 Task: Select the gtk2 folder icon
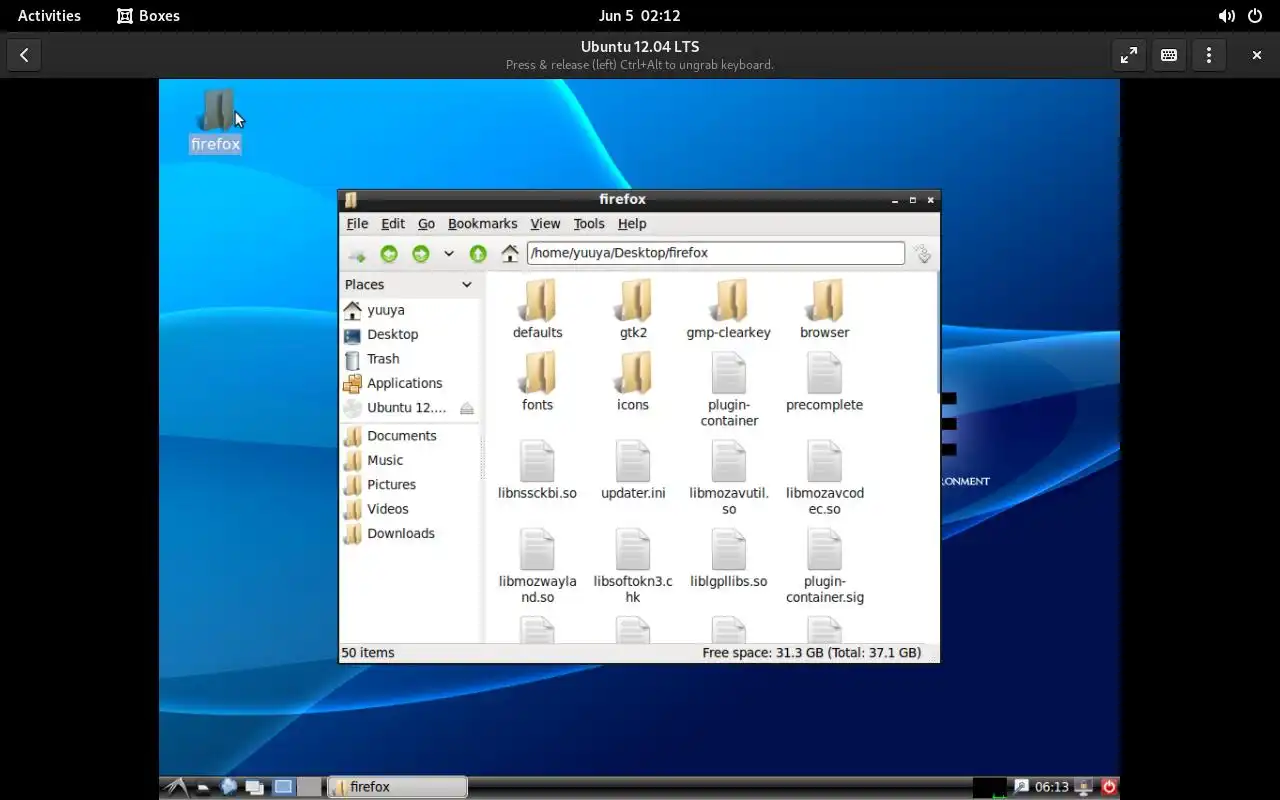634,300
